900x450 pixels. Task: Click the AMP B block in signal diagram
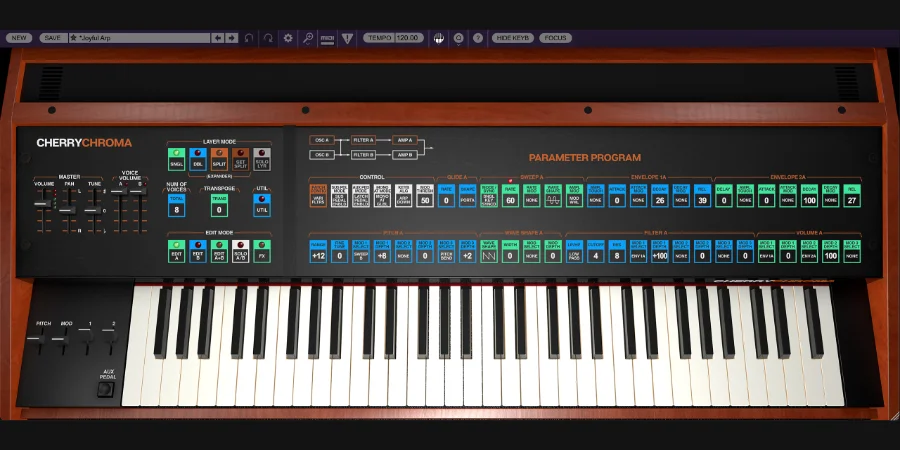(405, 155)
